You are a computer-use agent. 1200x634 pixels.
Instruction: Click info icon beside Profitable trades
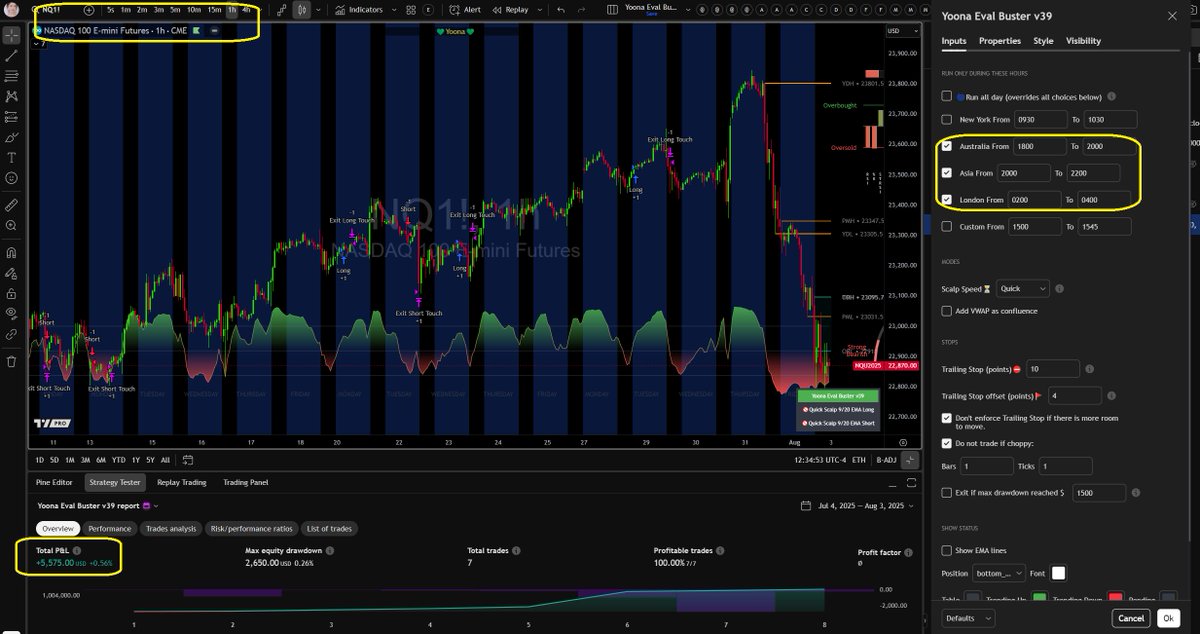point(721,550)
